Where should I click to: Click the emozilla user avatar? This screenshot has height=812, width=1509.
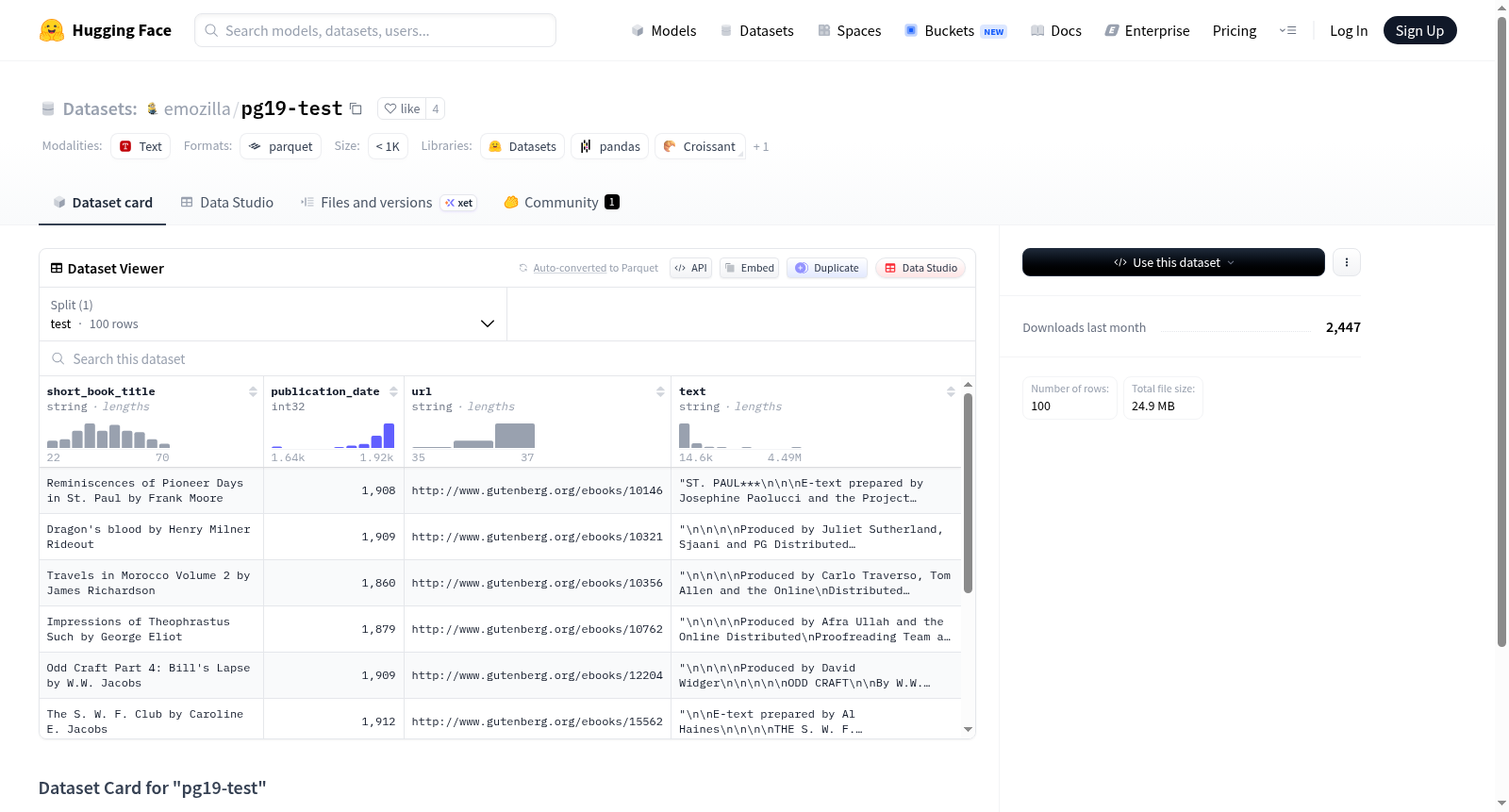pos(152,108)
